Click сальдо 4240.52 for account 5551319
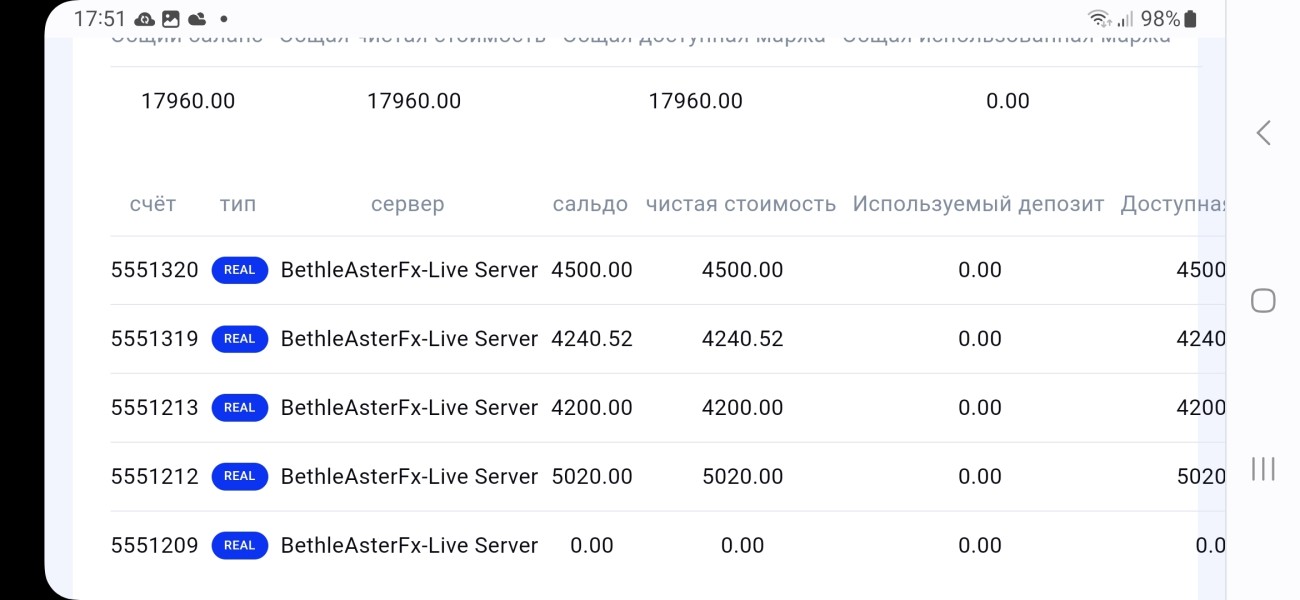1300x600 pixels. coord(592,339)
